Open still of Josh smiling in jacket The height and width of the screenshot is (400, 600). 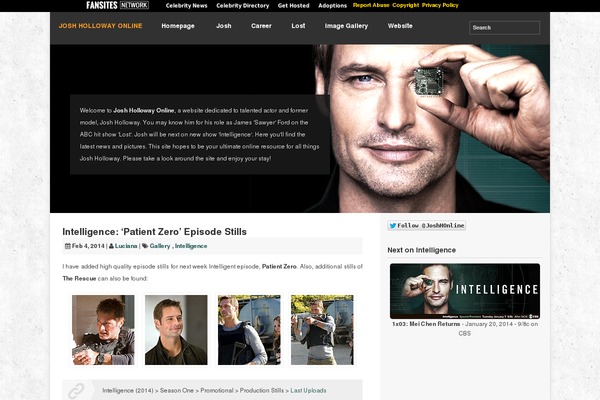176,330
